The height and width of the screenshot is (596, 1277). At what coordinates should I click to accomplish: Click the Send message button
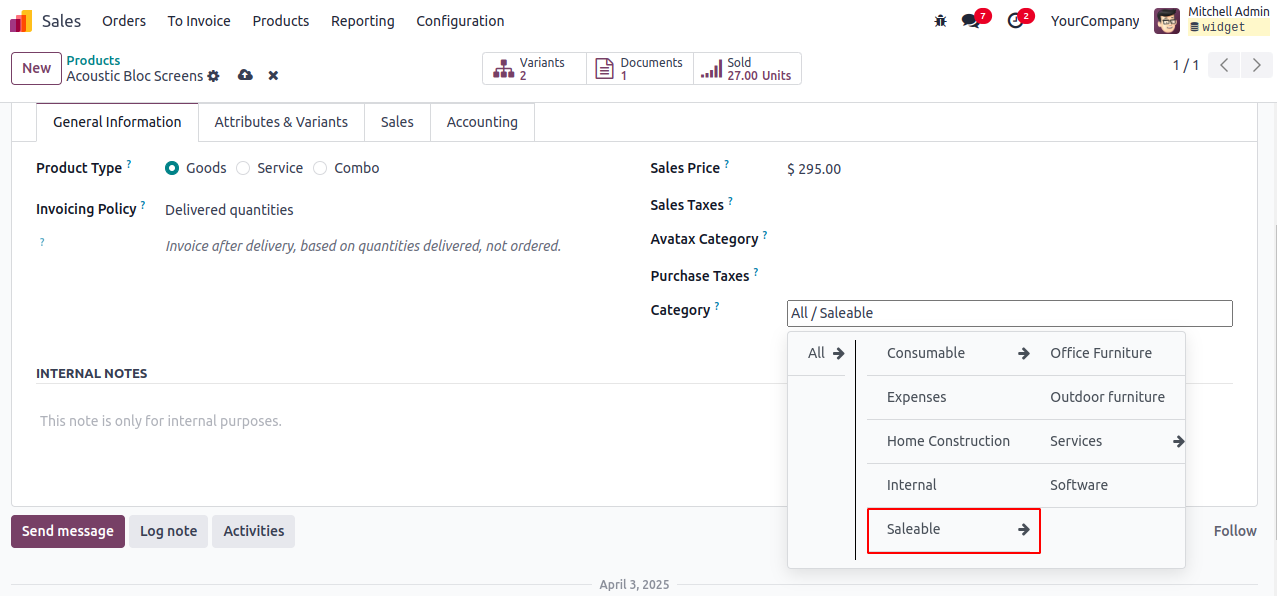[x=68, y=531]
